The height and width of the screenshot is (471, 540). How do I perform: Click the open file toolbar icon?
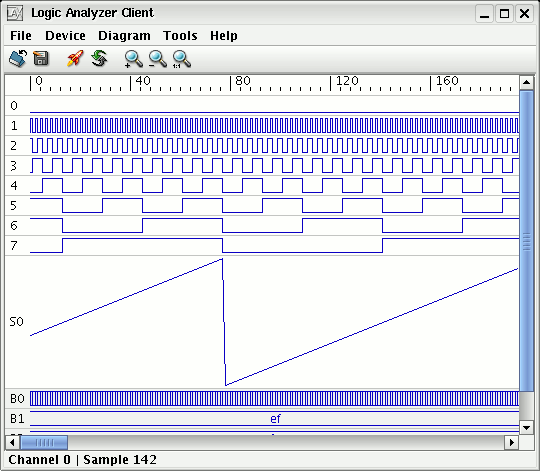(x=18, y=58)
